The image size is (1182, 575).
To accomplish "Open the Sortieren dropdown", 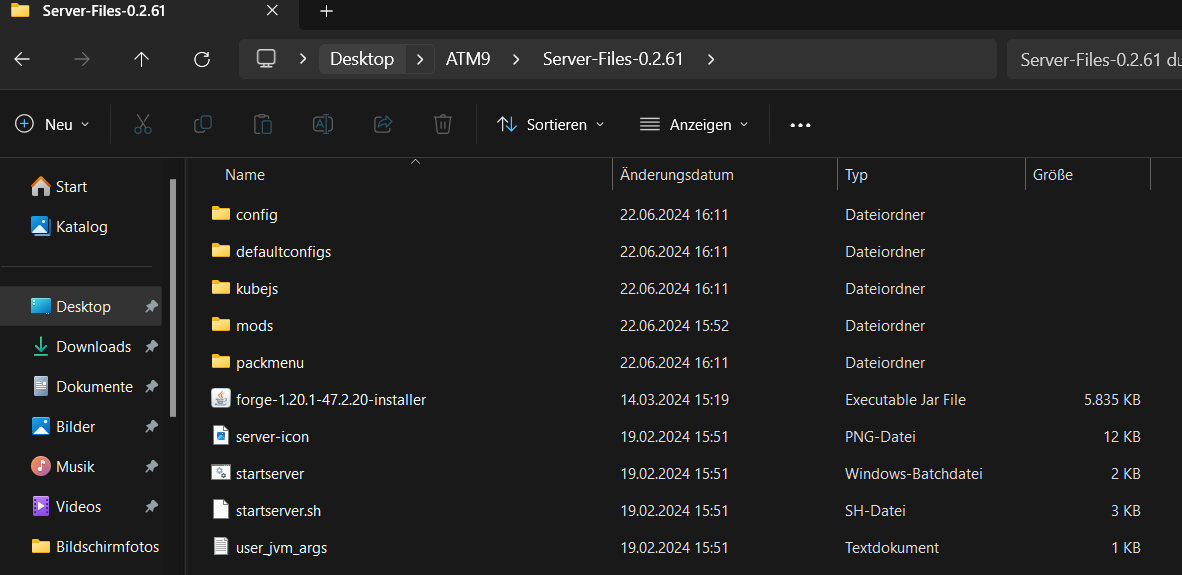I will [550, 124].
